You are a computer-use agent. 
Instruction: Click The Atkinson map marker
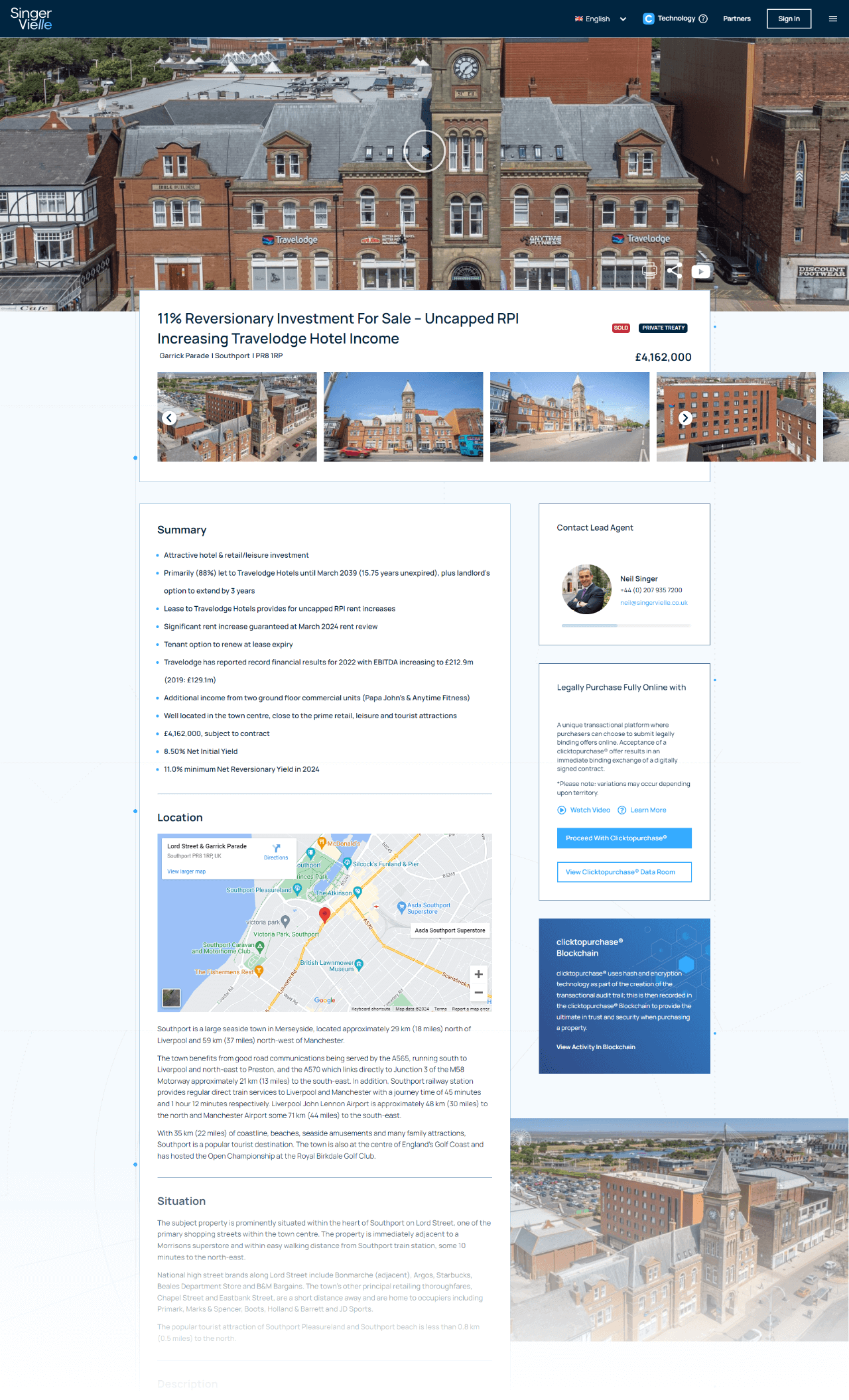[358, 892]
